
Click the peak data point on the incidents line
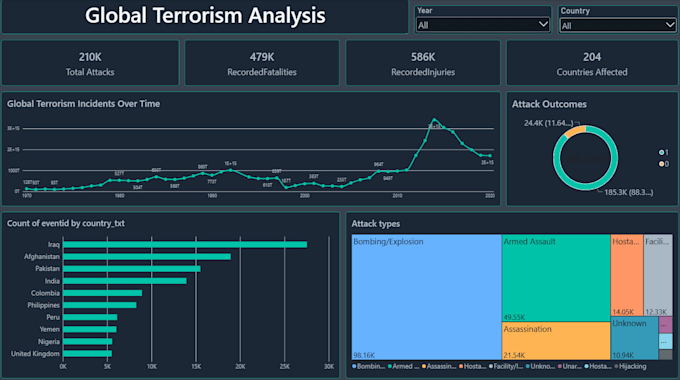[x=434, y=119]
